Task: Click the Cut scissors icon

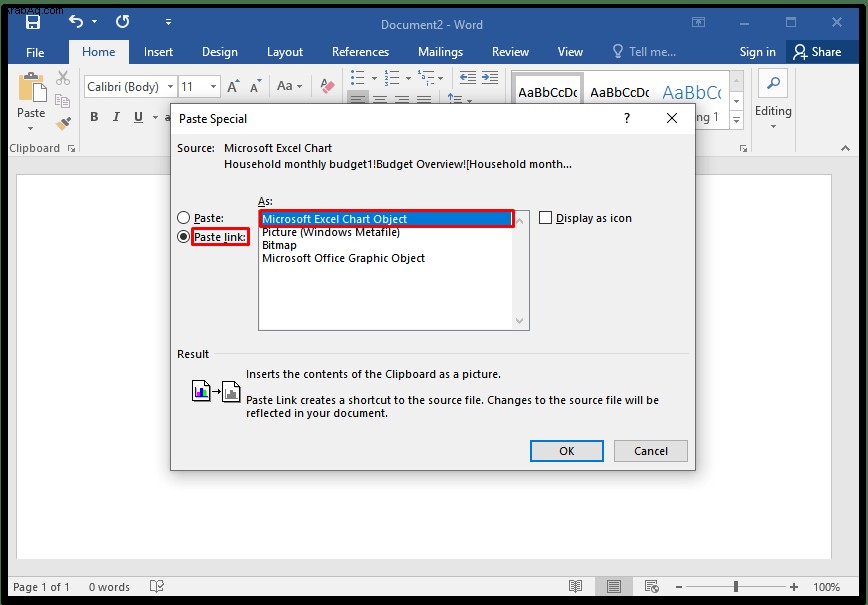Action: pyautogui.click(x=63, y=77)
